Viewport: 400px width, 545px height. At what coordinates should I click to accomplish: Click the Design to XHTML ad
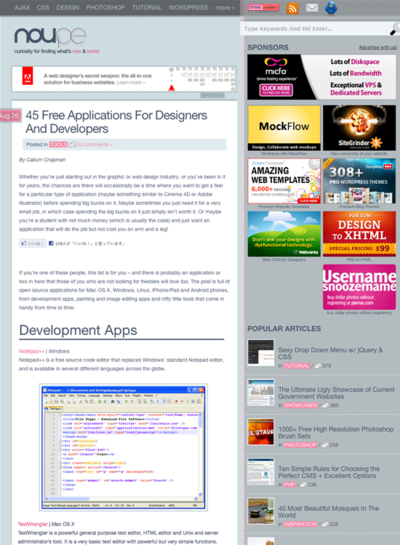(x=359, y=234)
